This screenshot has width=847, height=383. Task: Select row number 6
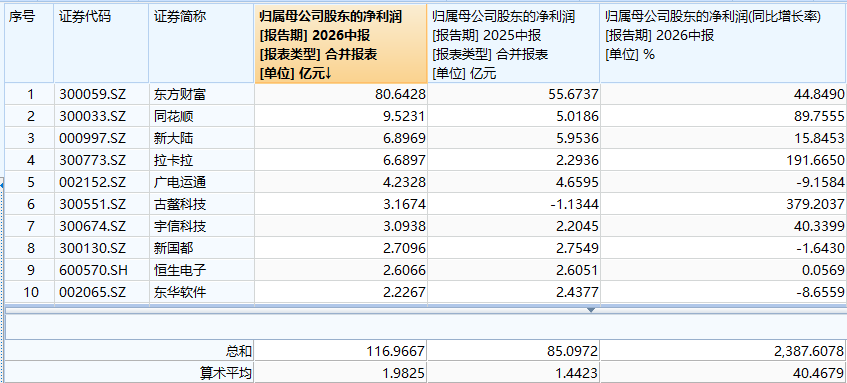[x=29, y=204]
